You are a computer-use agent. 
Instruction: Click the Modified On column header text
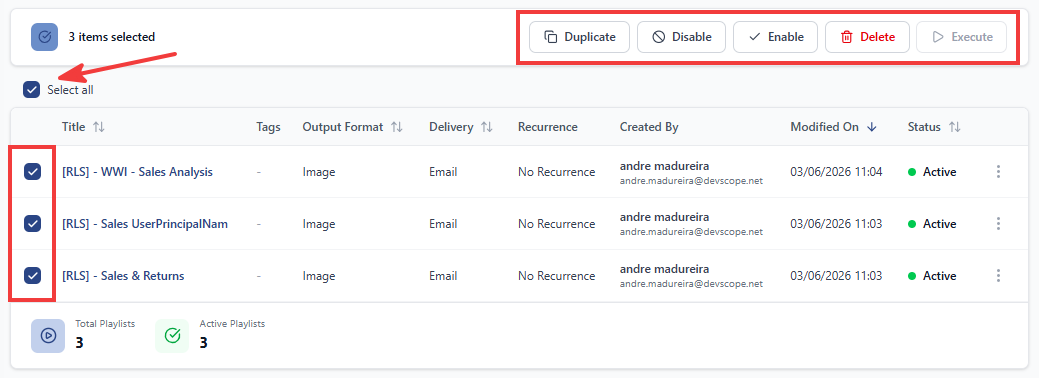824,127
